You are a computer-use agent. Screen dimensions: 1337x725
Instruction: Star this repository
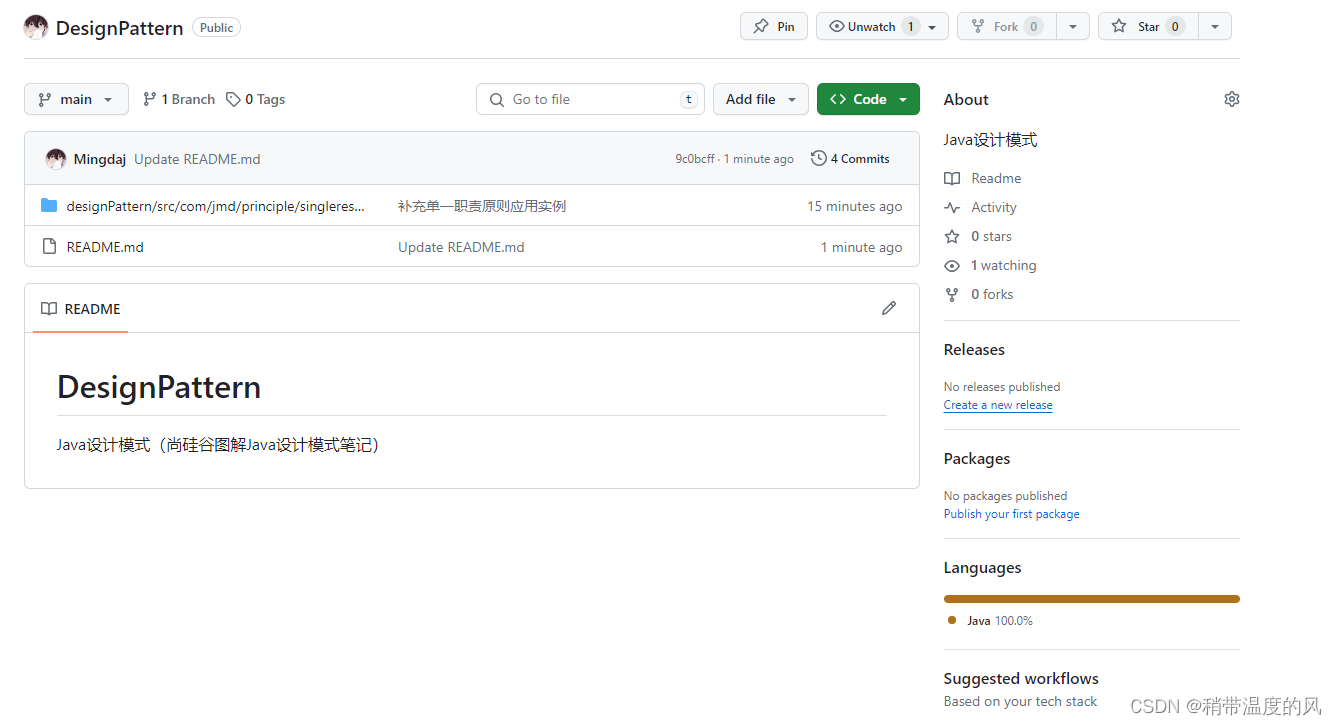tap(1148, 27)
